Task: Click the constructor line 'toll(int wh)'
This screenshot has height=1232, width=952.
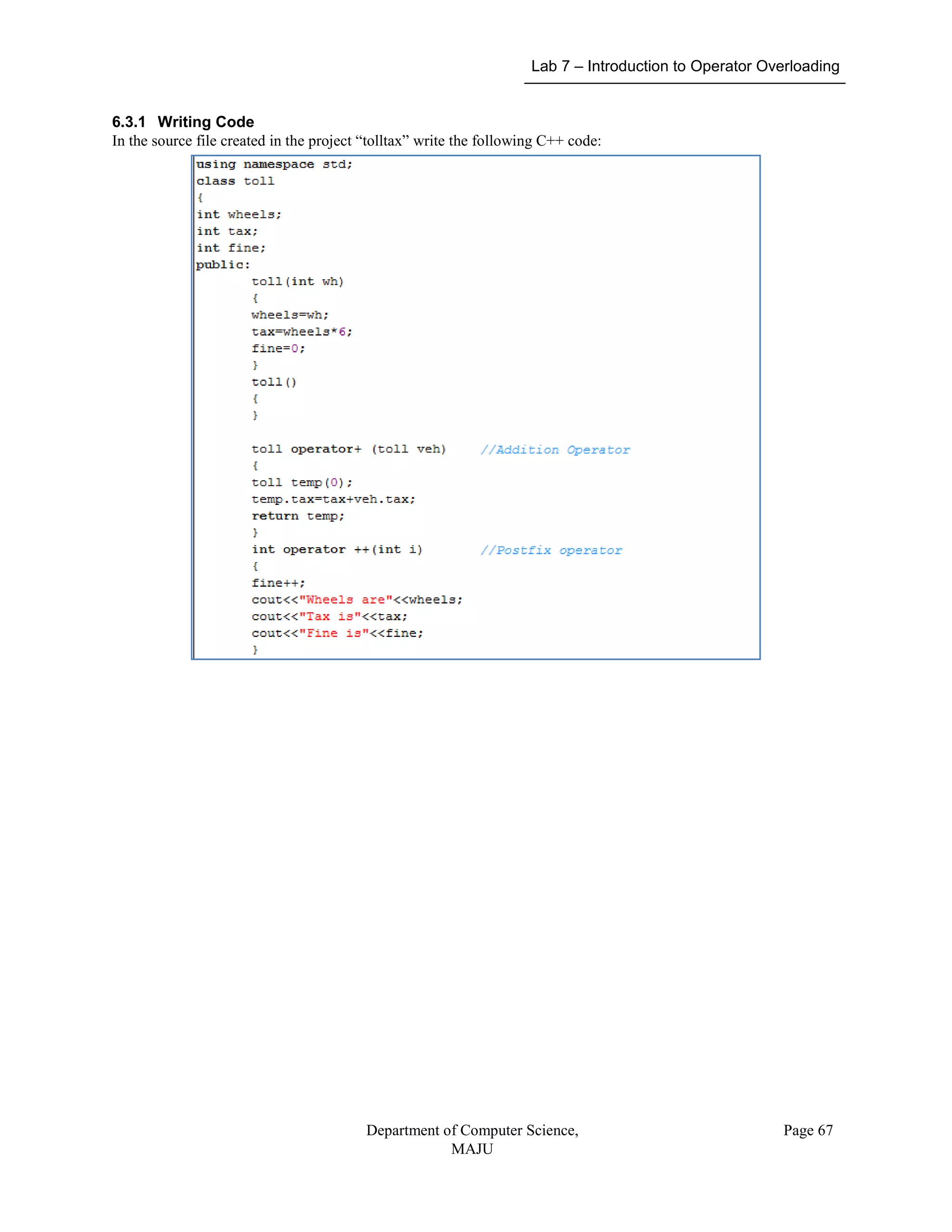Action: pos(297,281)
